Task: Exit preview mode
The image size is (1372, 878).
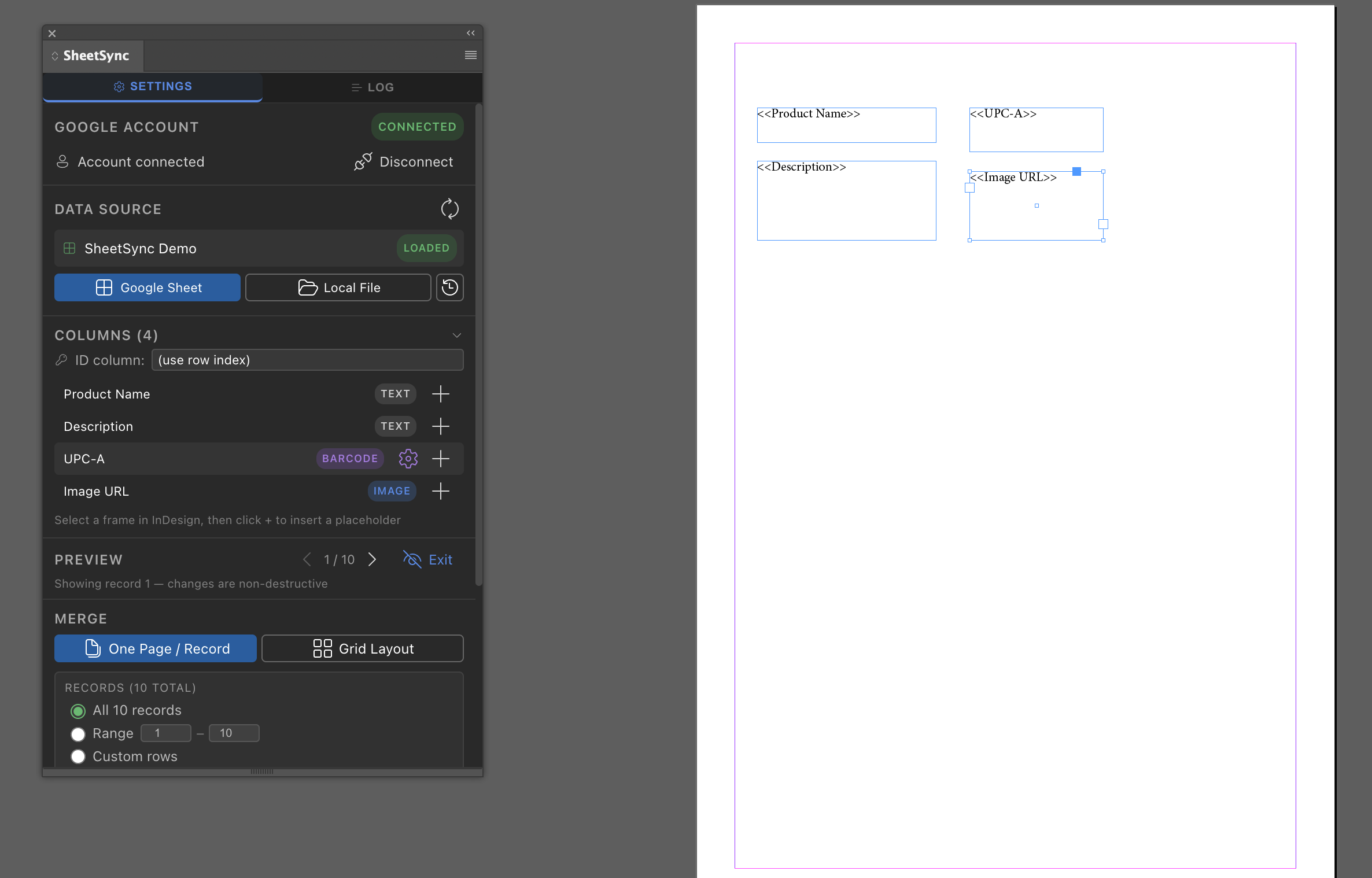Action: pyautogui.click(x=428, y=559)
